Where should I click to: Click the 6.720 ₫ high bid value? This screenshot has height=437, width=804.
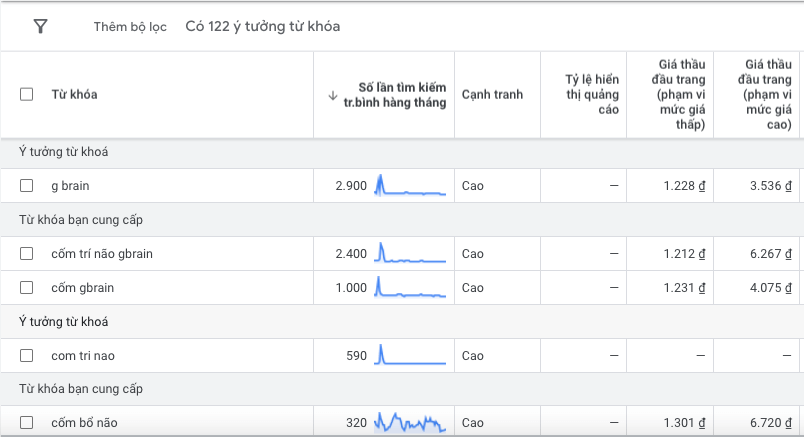point(771,423)
